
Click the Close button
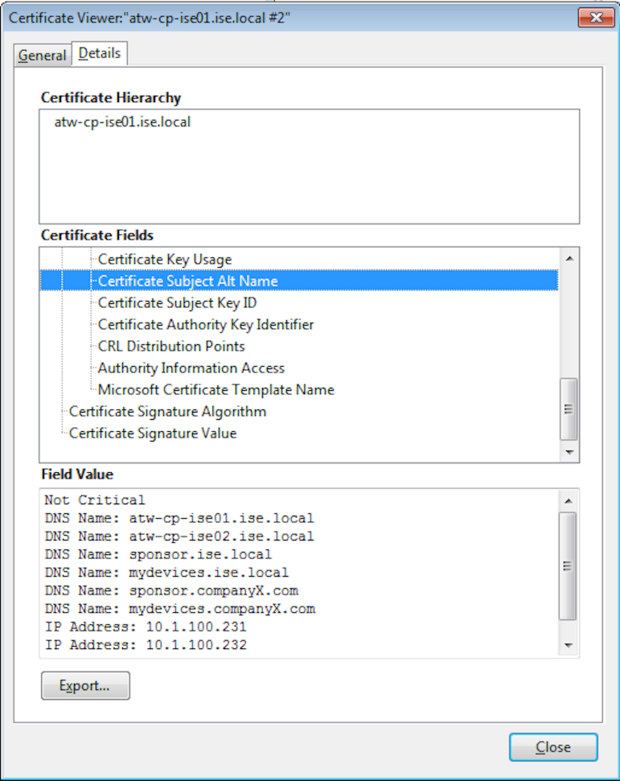pos(553,747)
